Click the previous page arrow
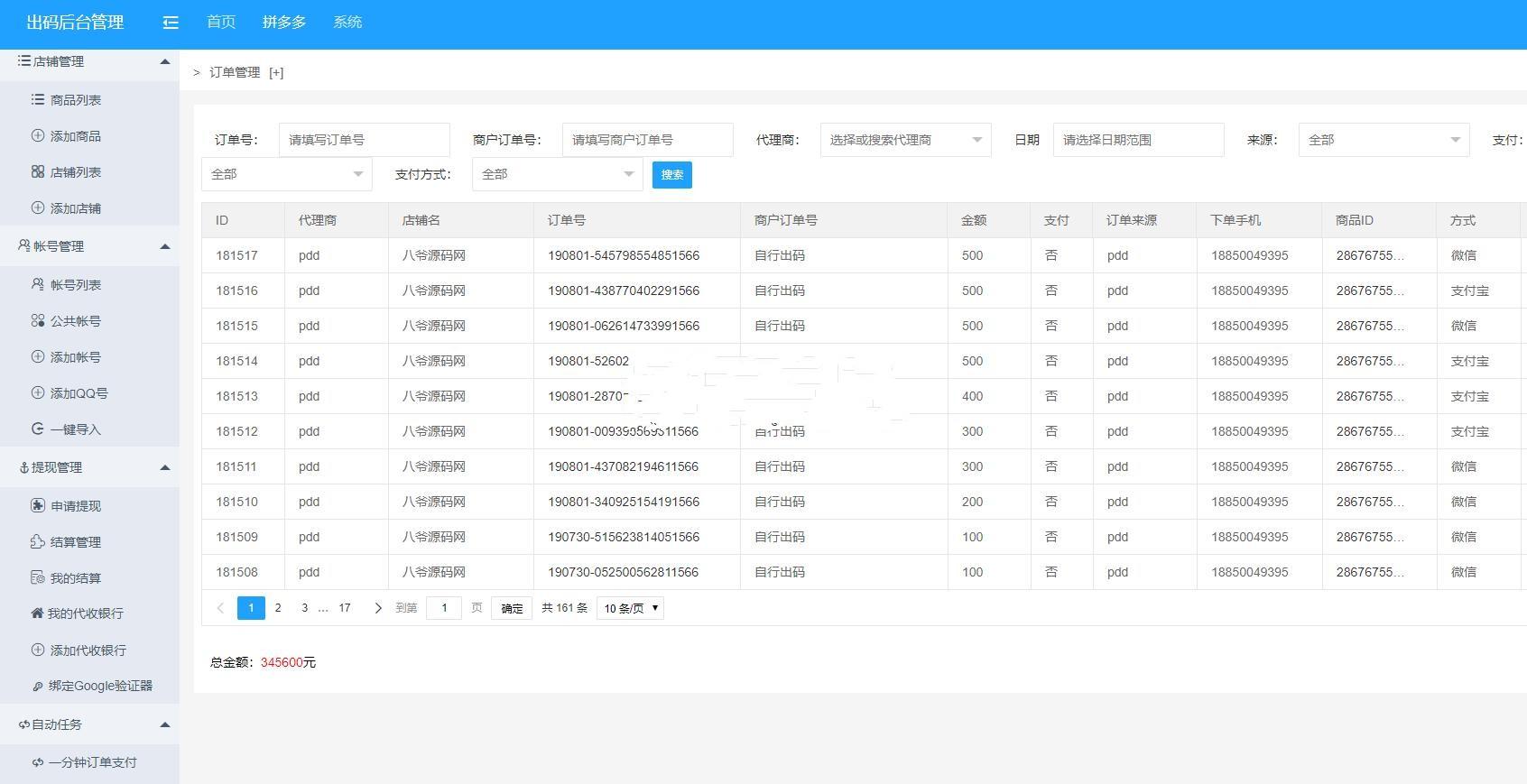 coord(220,608)
